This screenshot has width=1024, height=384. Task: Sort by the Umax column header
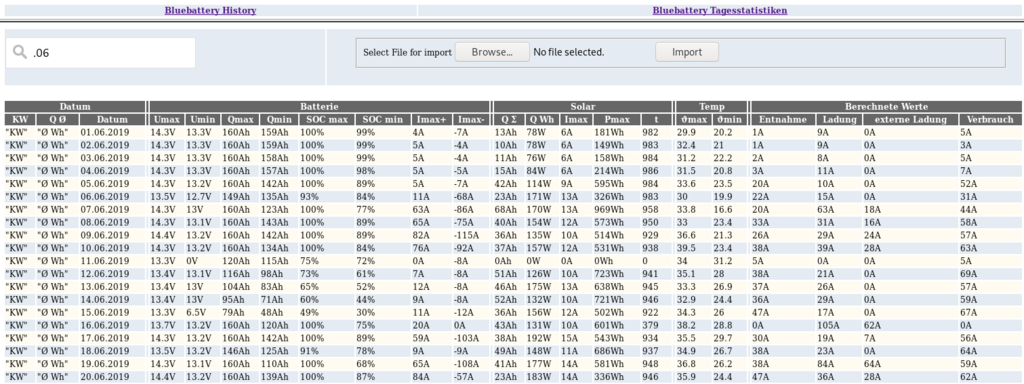[x=166, y=120]
